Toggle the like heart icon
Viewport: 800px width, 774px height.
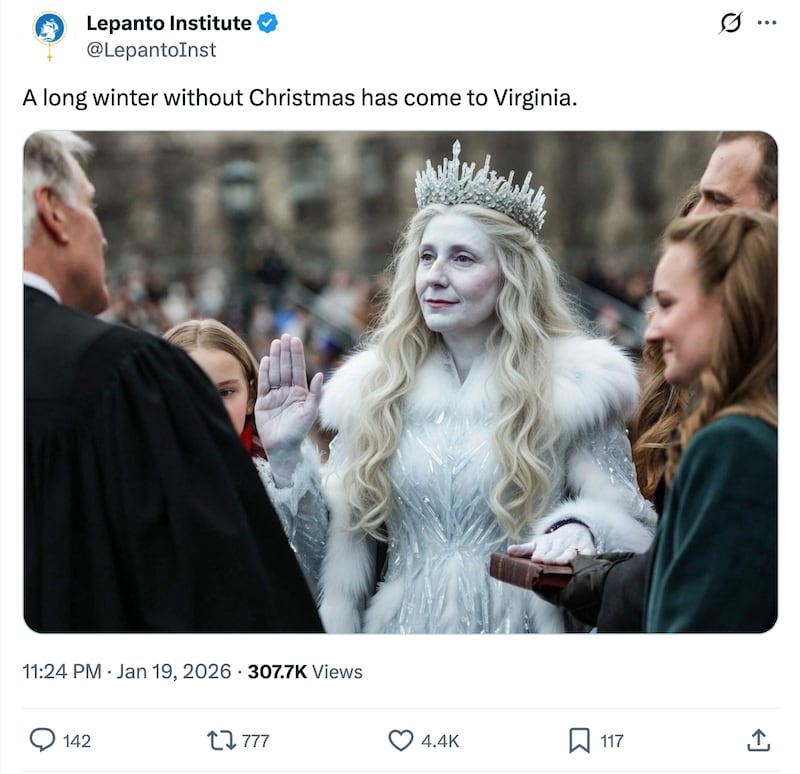pos(400,740)
